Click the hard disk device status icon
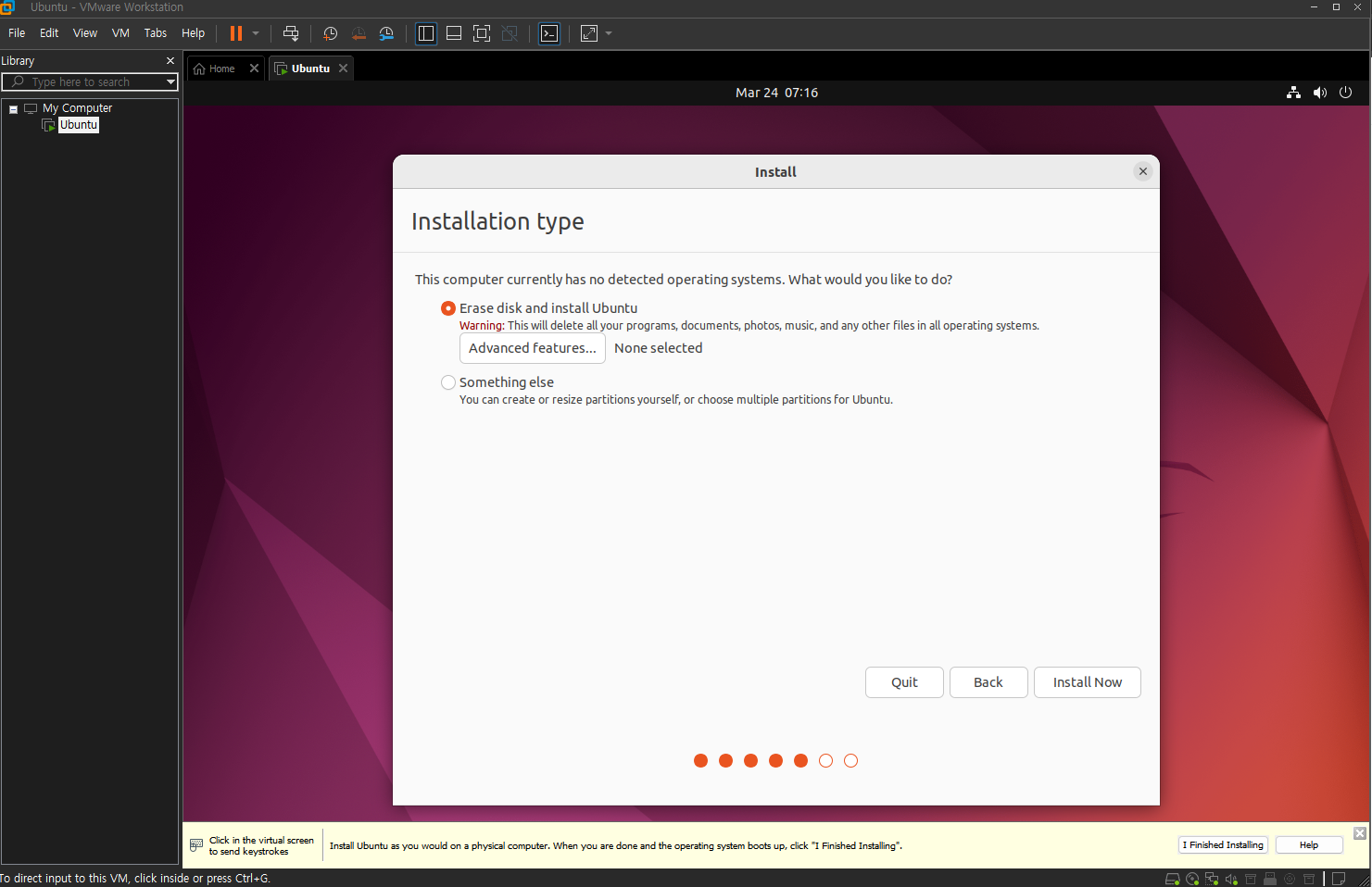Image resolution: width=1372 pixels, height=887 pixels. pyautogui.click(x=1173, y=879)
